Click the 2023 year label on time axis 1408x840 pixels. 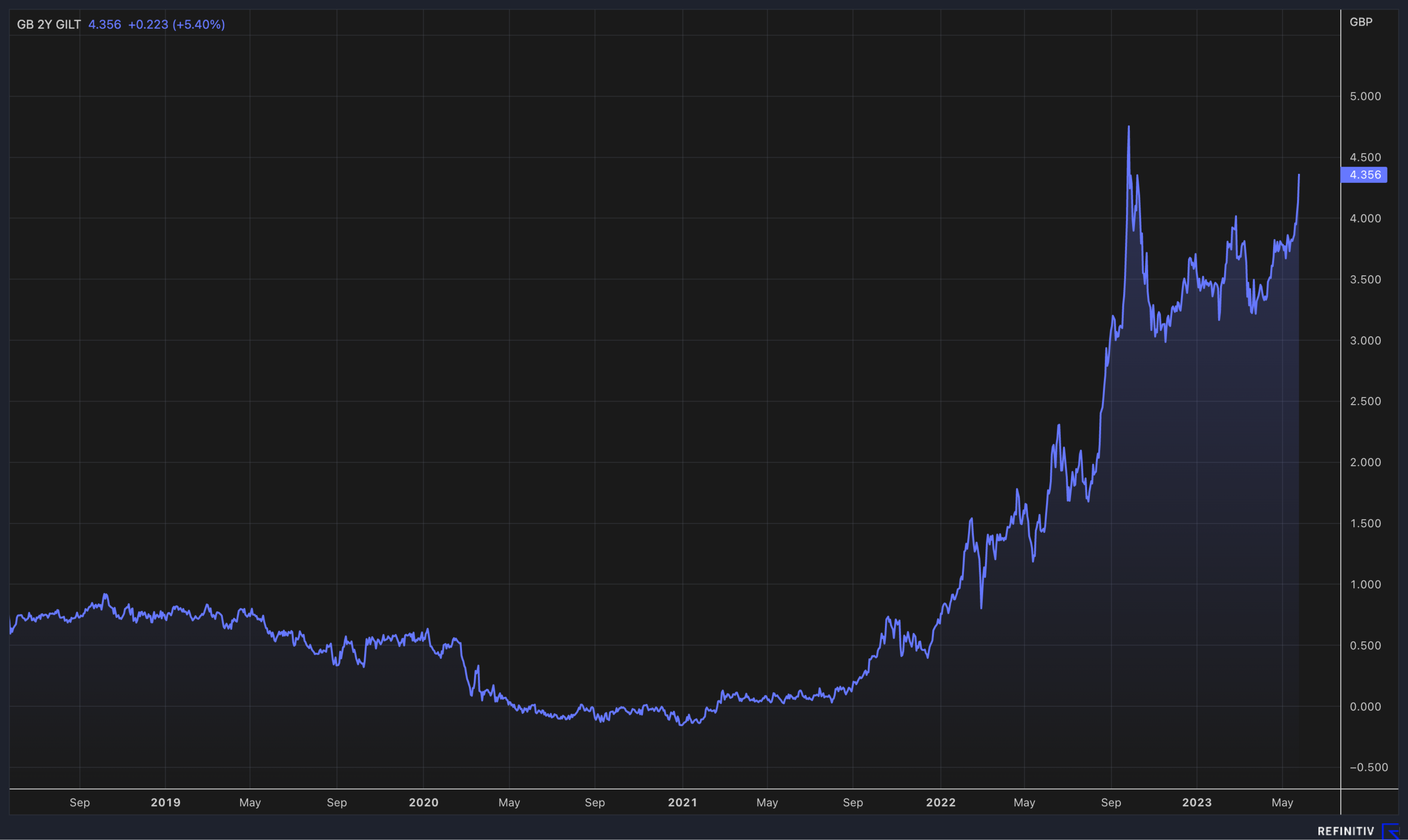point(1197,803)
